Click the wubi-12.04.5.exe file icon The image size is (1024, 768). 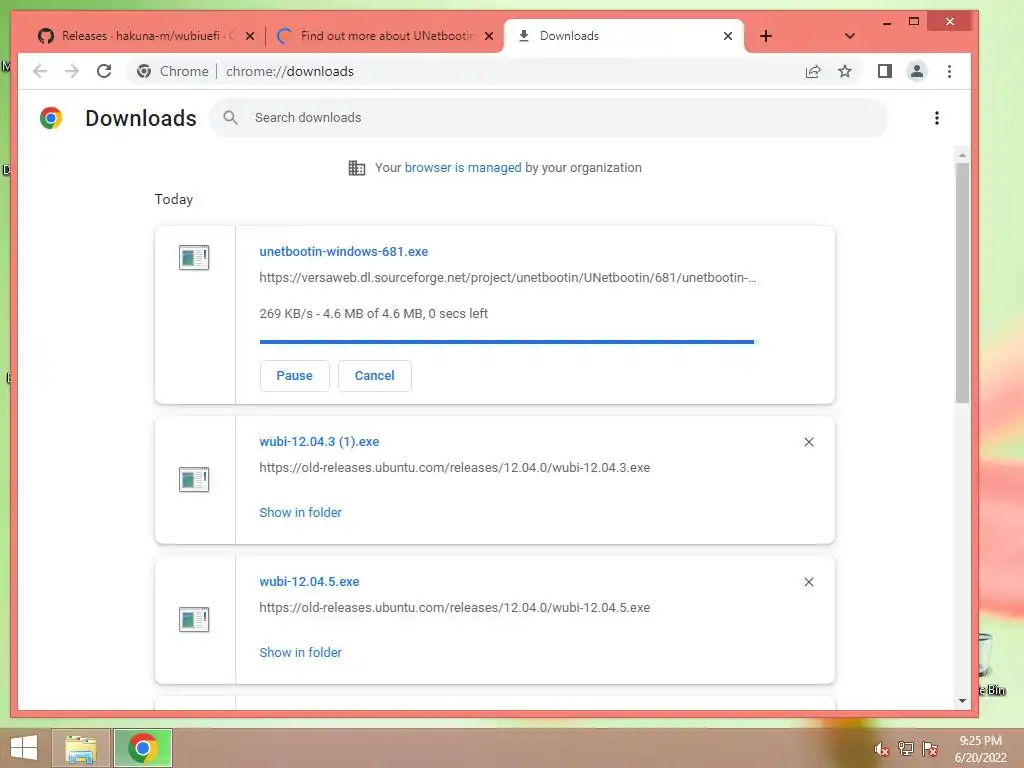(x=194, y=619)
